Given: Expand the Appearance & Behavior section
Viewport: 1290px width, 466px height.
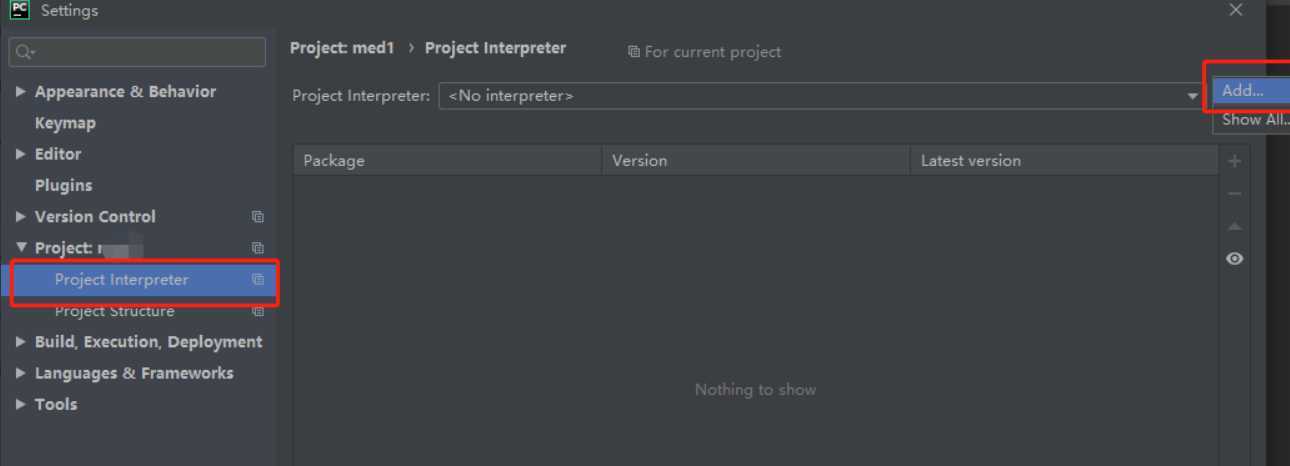Looking at the screenshot, I should pos(21,91).
